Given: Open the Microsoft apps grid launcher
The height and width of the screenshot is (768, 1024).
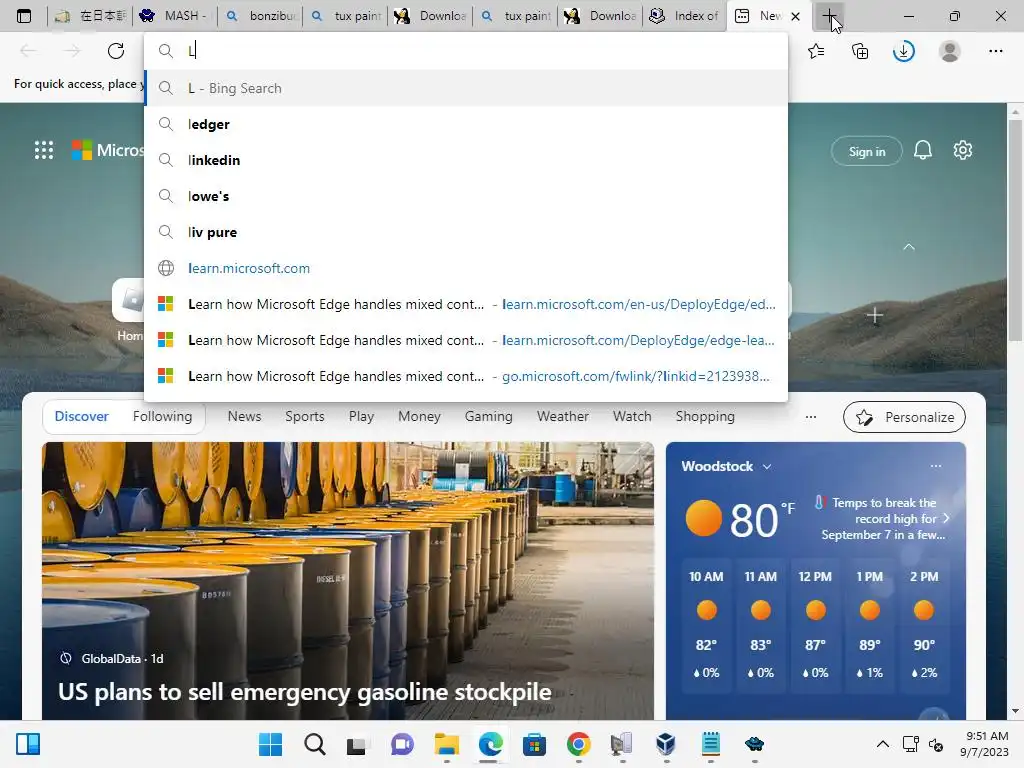Looking at the screenshot, I should (x=44, y=150).
